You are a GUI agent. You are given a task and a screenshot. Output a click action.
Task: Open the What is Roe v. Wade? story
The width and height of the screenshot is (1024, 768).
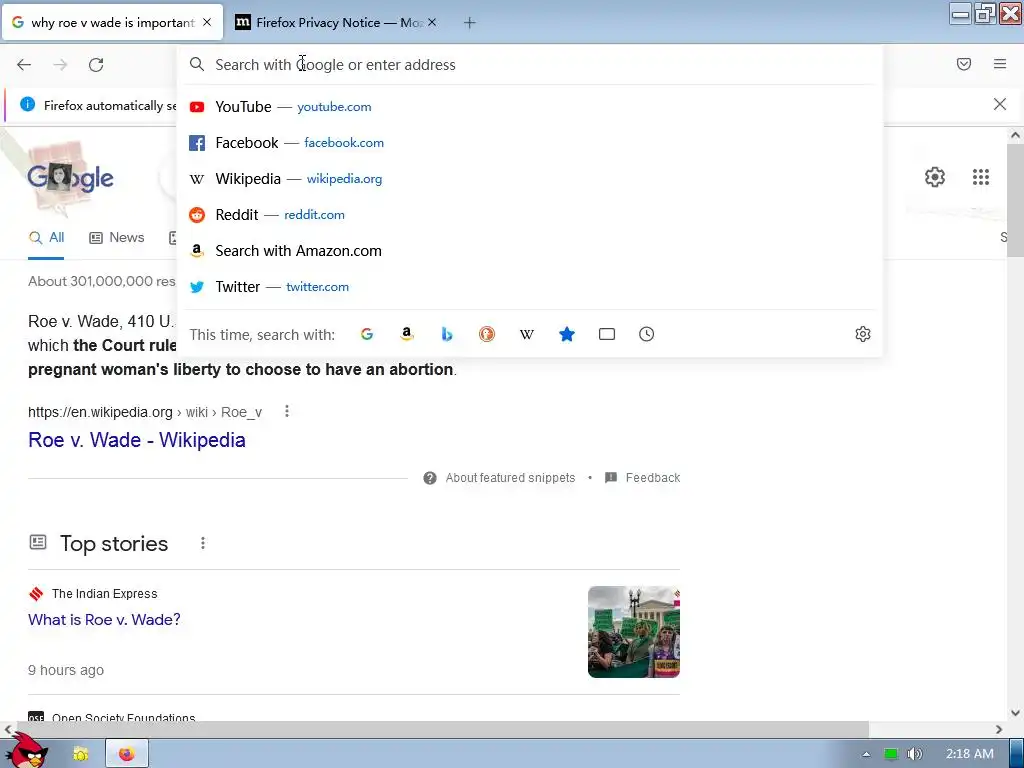pos(104,620)
